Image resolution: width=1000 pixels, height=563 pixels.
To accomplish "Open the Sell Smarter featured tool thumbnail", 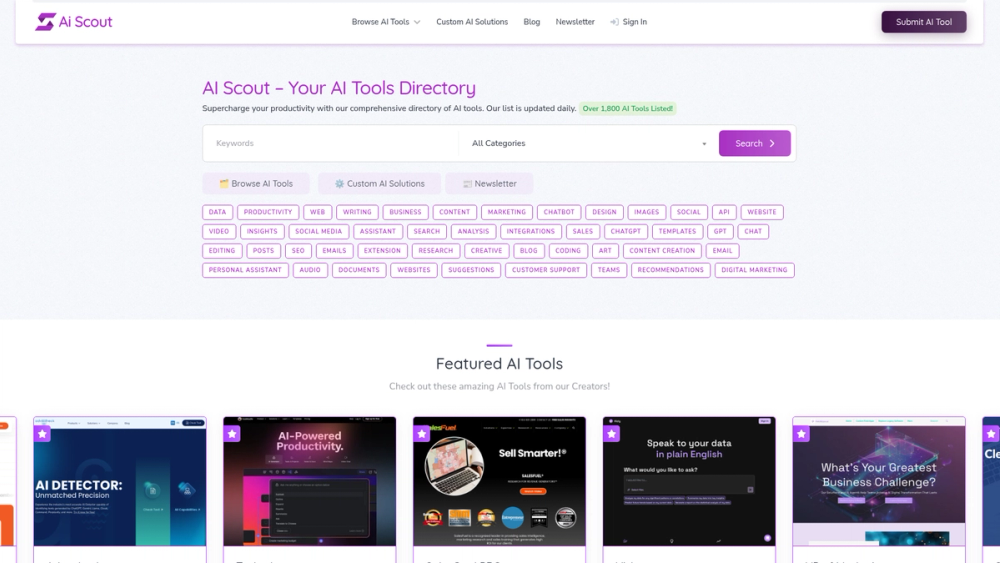I will click(x=499, y=482).
